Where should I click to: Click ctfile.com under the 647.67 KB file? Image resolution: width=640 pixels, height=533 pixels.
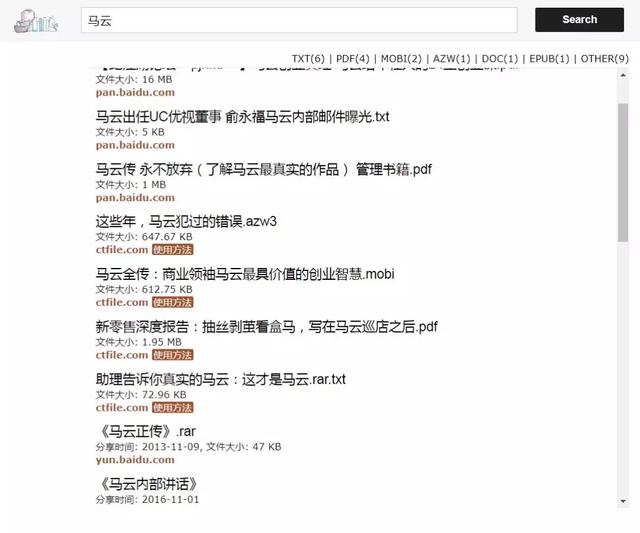[122, 250]
